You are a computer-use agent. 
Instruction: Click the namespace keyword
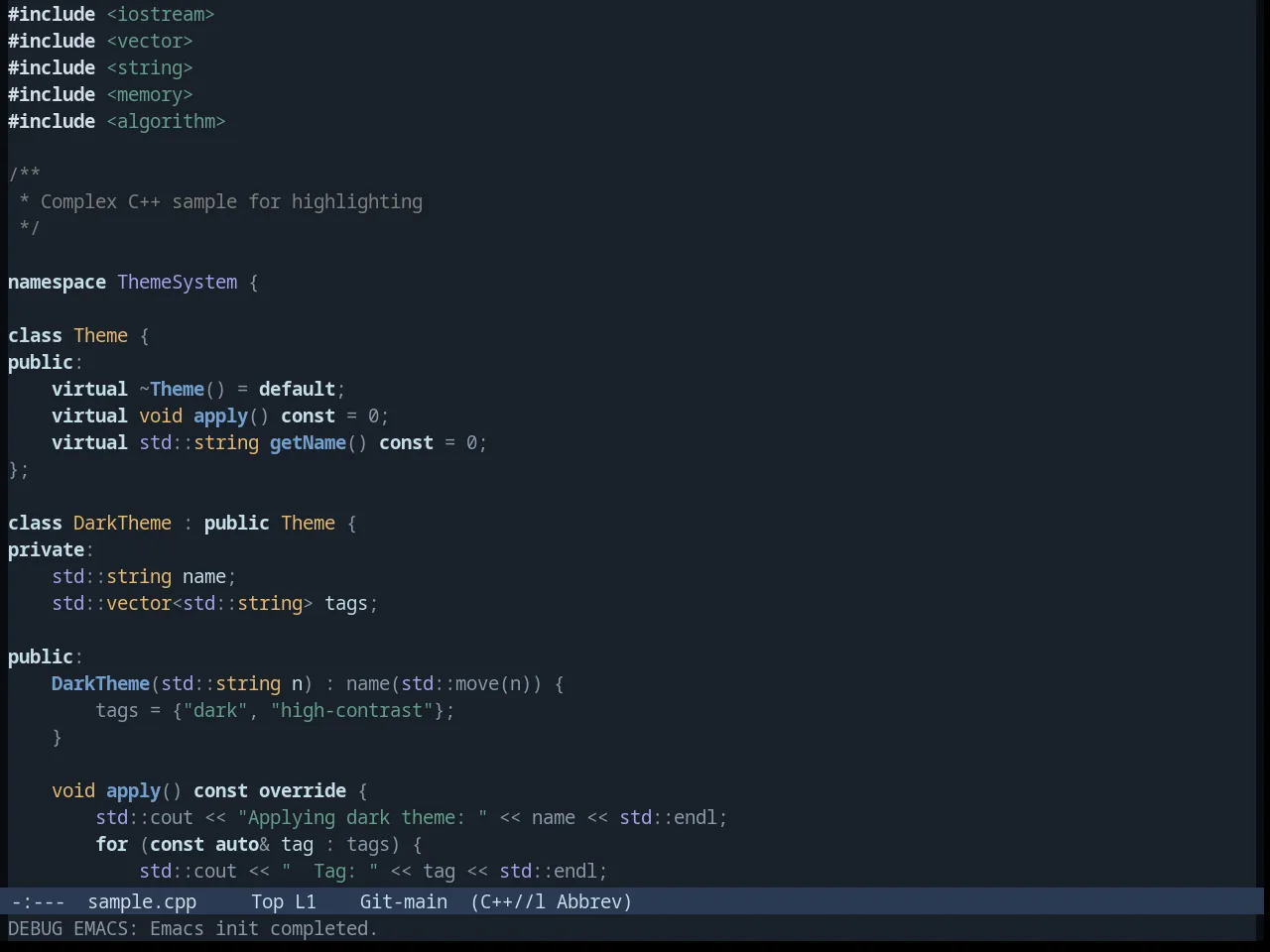pos(57,282)
